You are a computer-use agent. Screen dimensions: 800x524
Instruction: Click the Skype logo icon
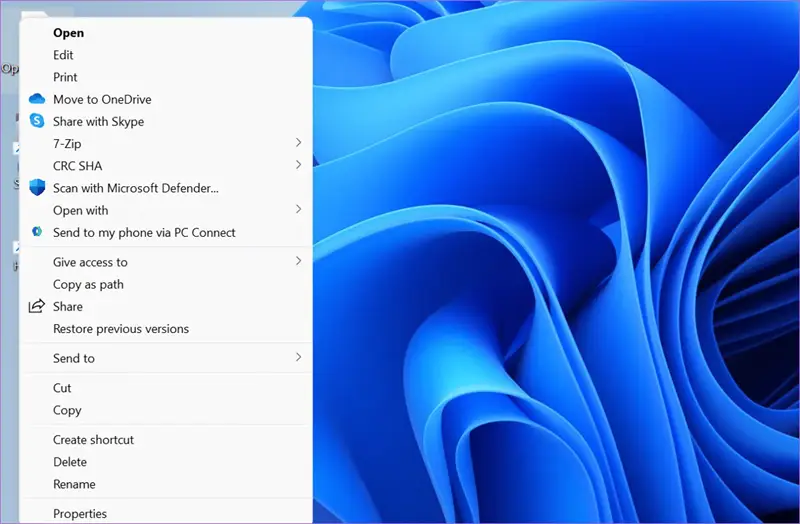(x=37, y=120)
